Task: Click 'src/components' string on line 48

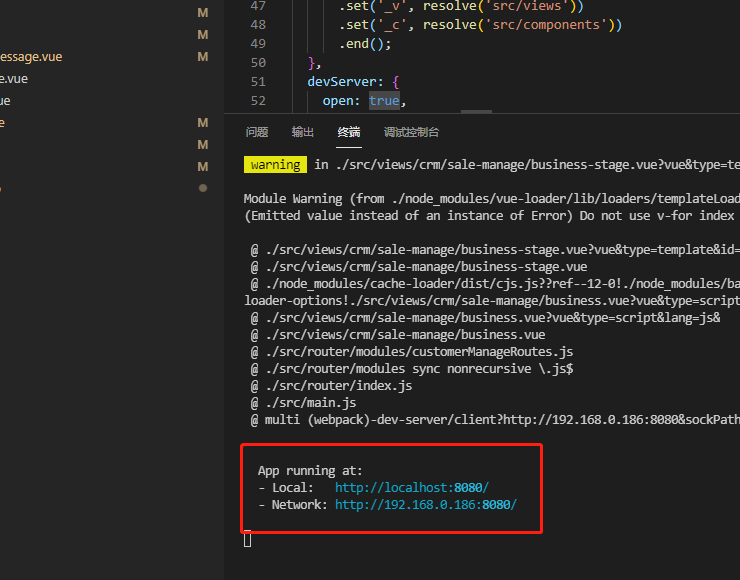Action: pyautogui.click(x=546, y=25)
